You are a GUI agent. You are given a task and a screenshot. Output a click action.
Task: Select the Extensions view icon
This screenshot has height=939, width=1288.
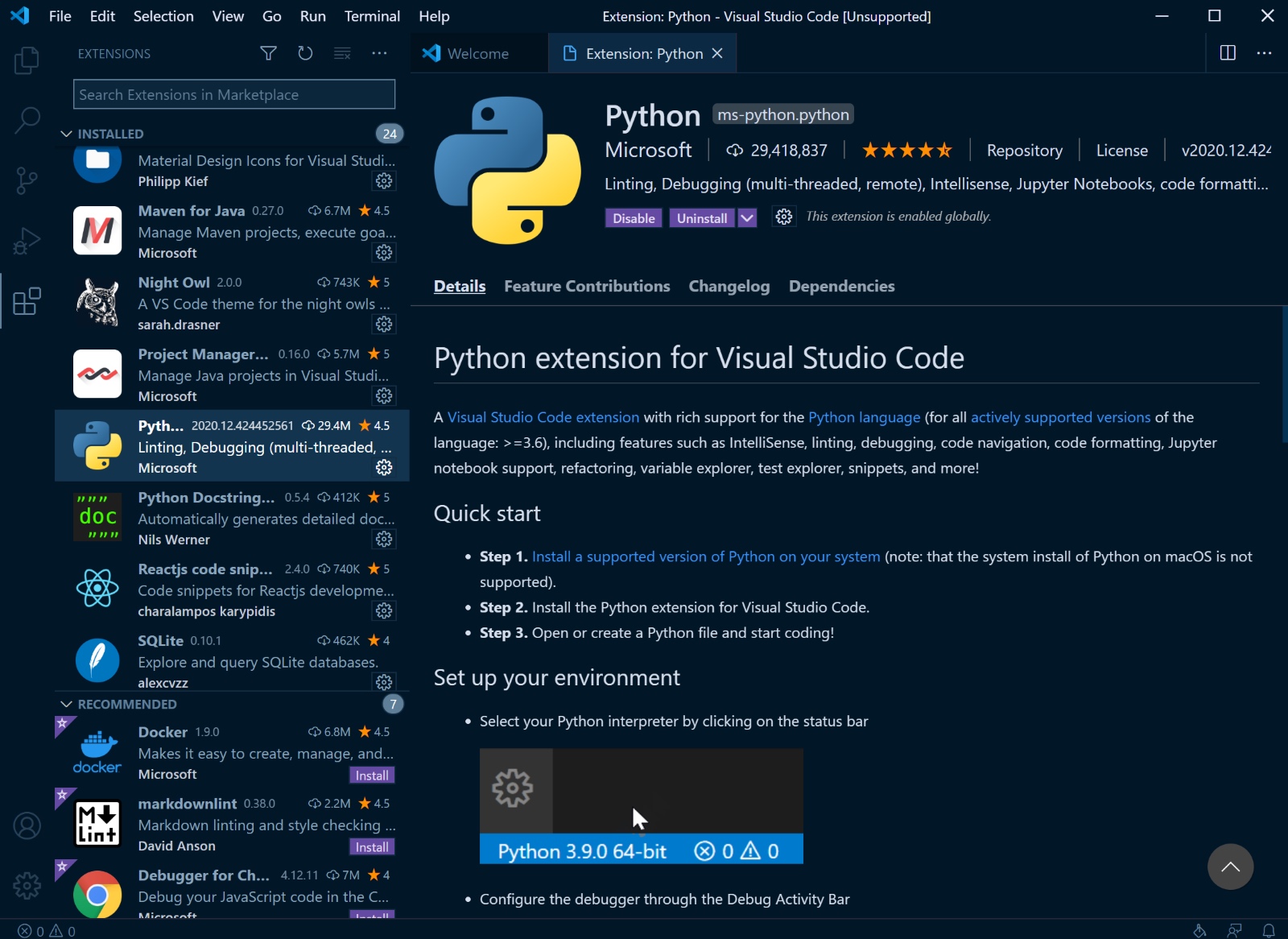(27, 301)
